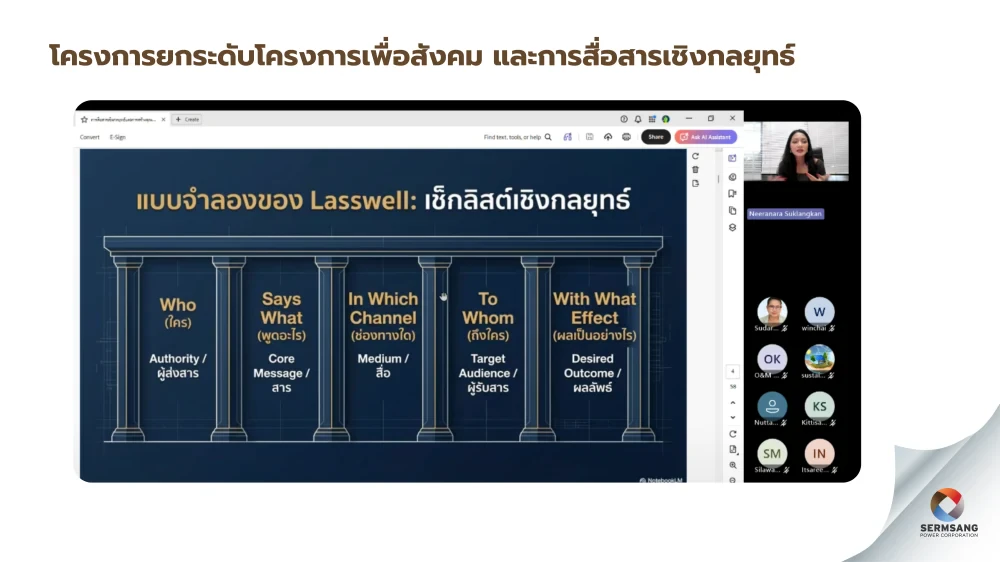Click the Ask AI Assistant button
The width and height of the screenshot is (1000, 562).
(706, 137)
